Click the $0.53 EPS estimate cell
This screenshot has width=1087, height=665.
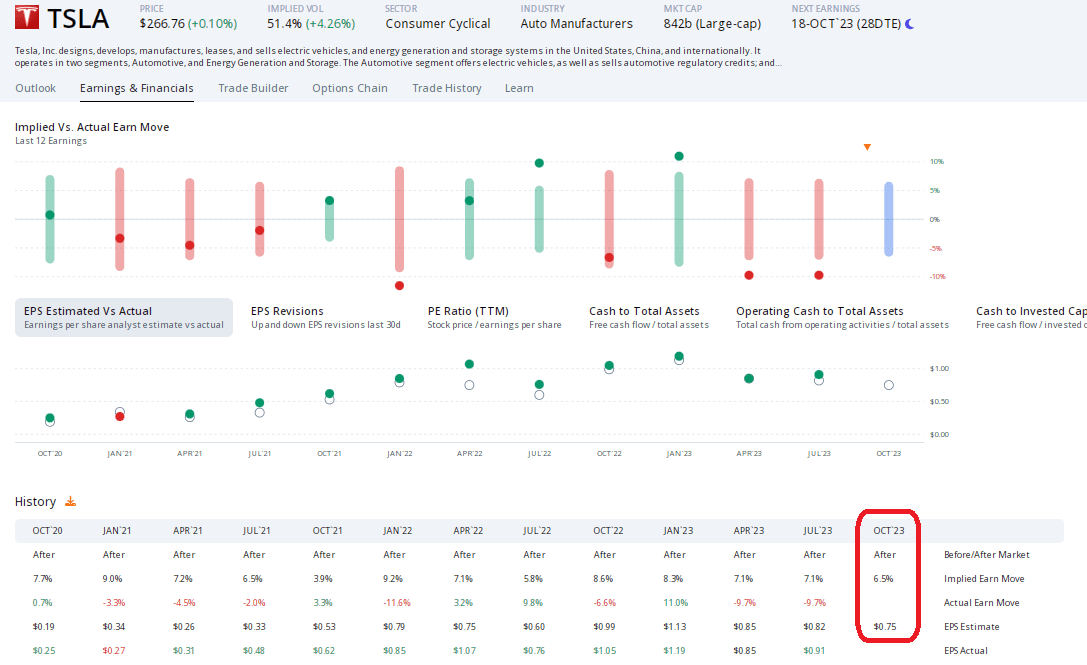pos(324,627)
